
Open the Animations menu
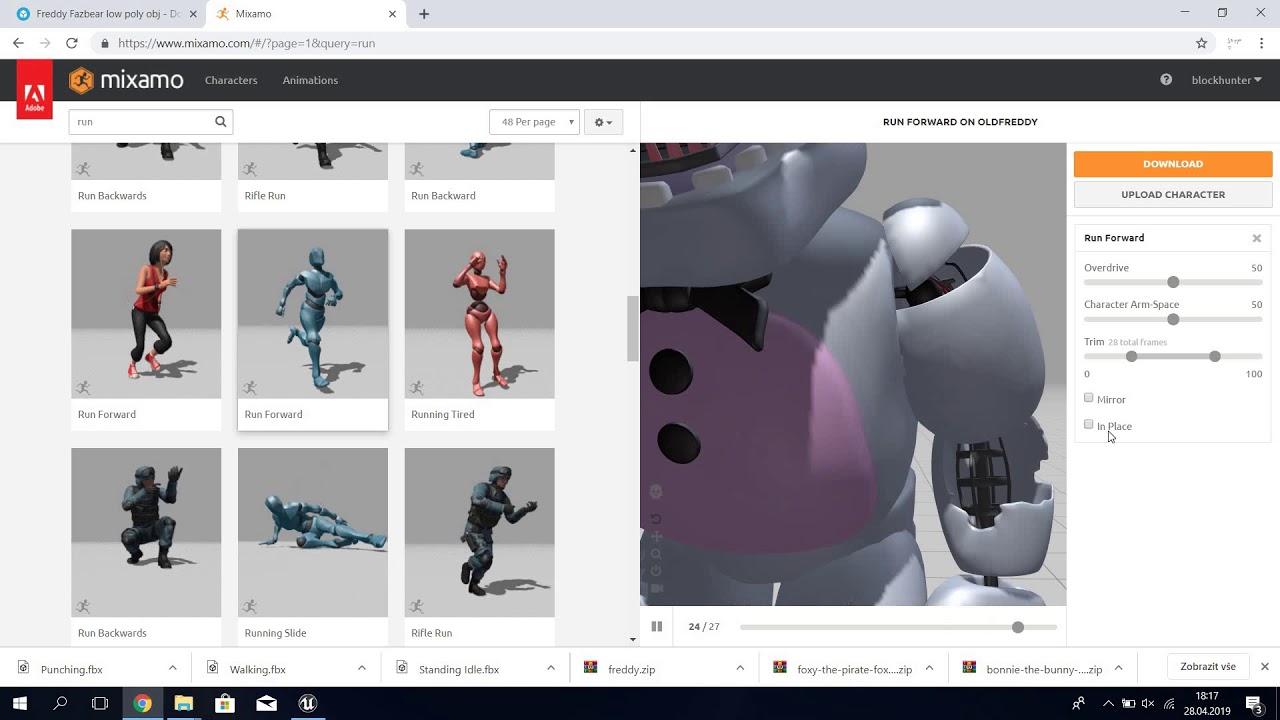310,80
